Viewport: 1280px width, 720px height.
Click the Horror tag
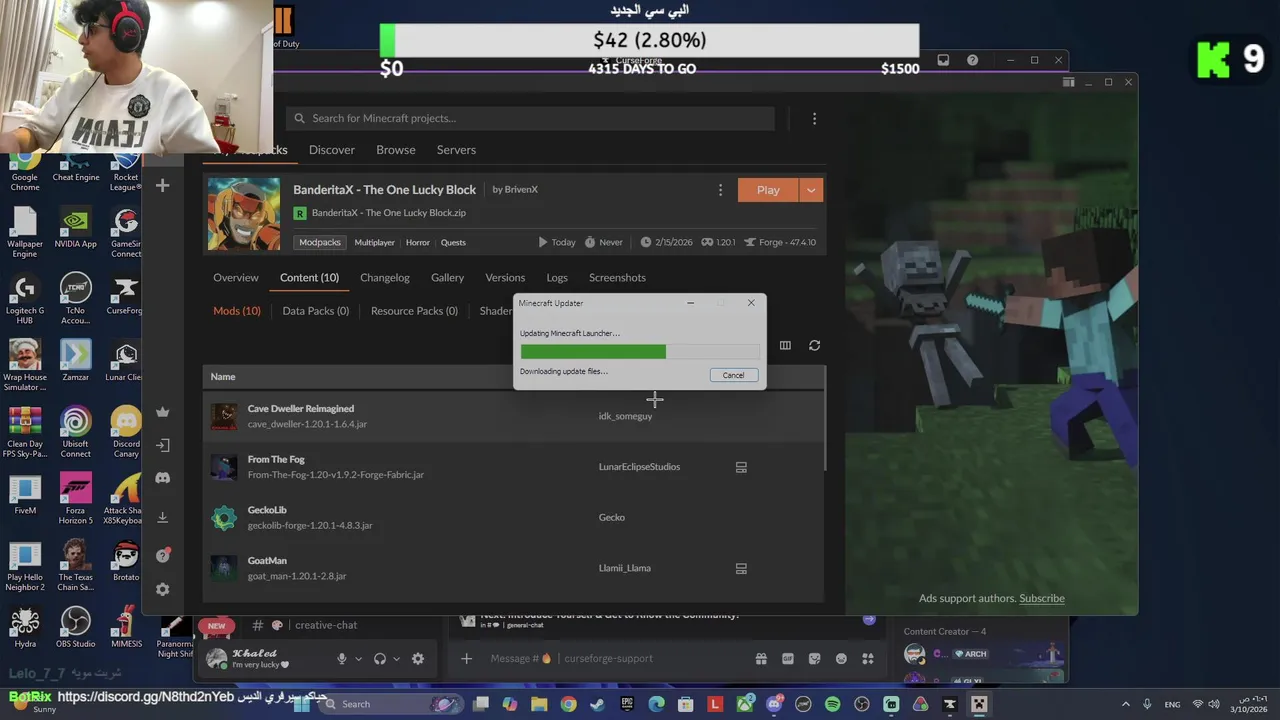click(418, 242)
